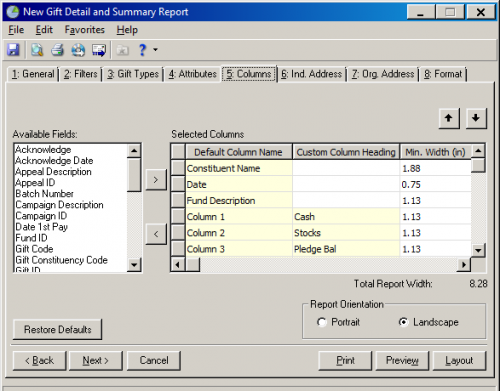The image size is (500, 391).
Task: Click the printer icon in toolbar
Action: tap(57, 50)
